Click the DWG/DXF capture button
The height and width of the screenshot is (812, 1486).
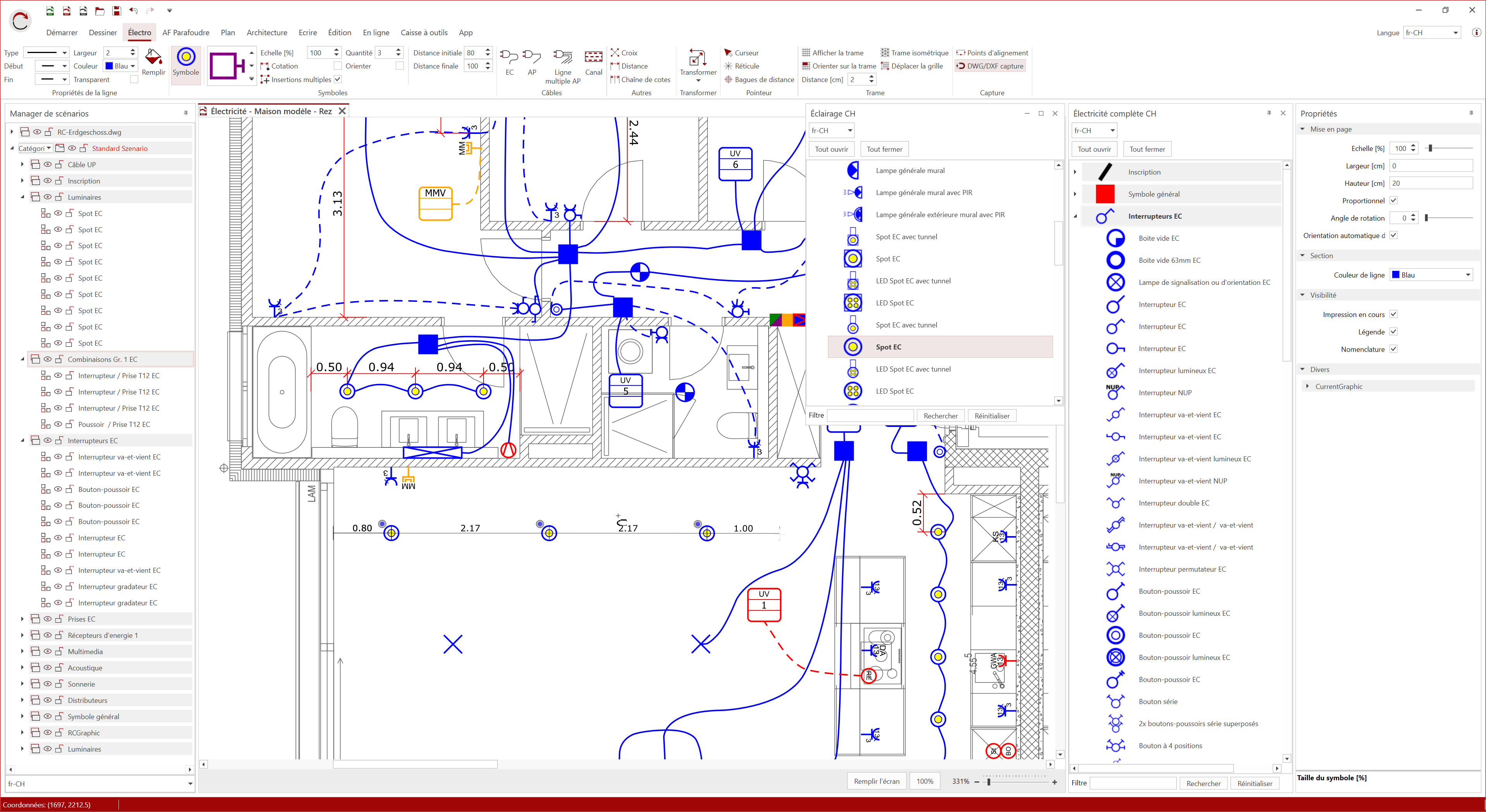pyautogui.click(x=990, y=66)
